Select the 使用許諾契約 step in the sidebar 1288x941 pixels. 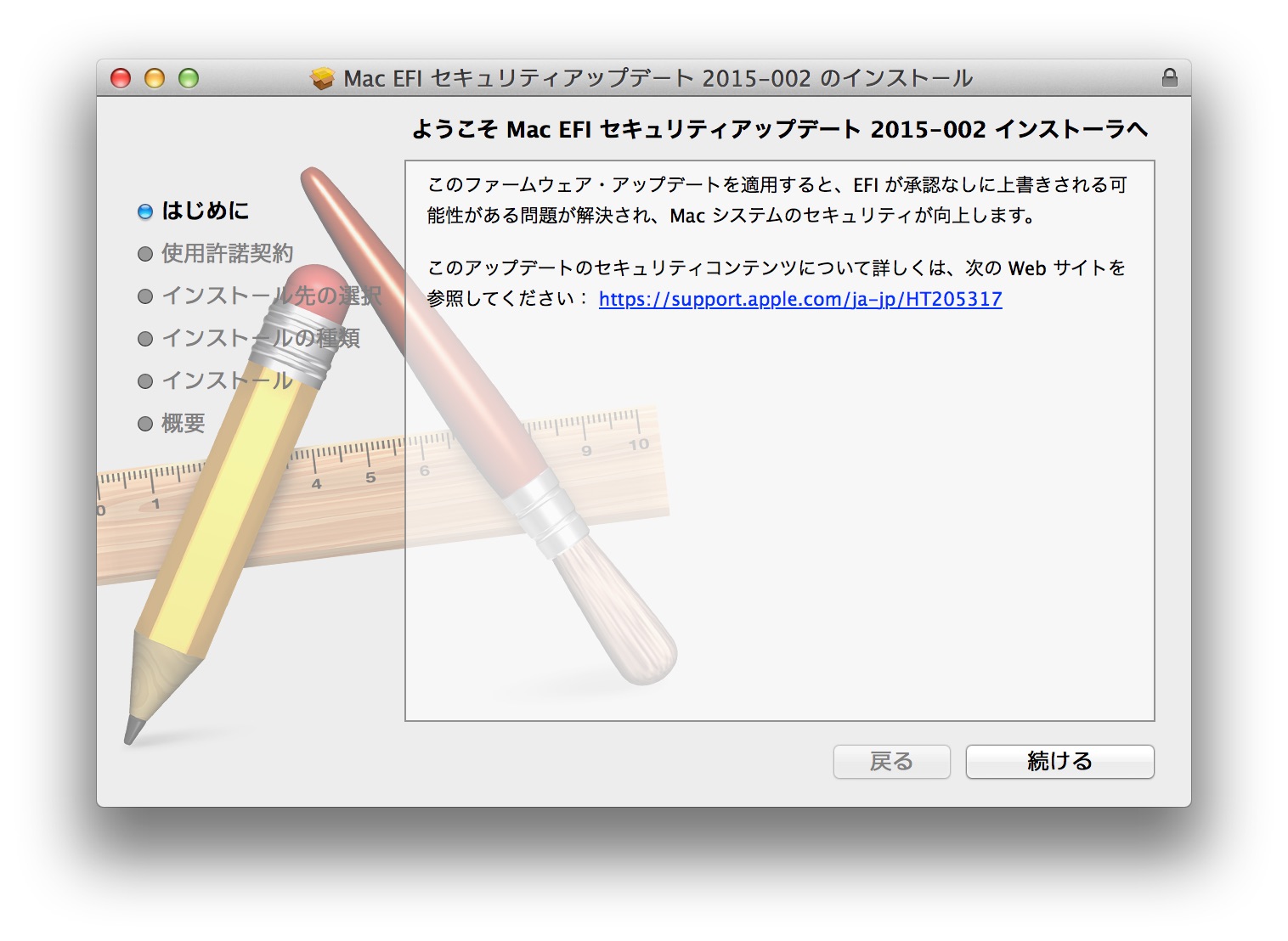(x=227, y=253)
